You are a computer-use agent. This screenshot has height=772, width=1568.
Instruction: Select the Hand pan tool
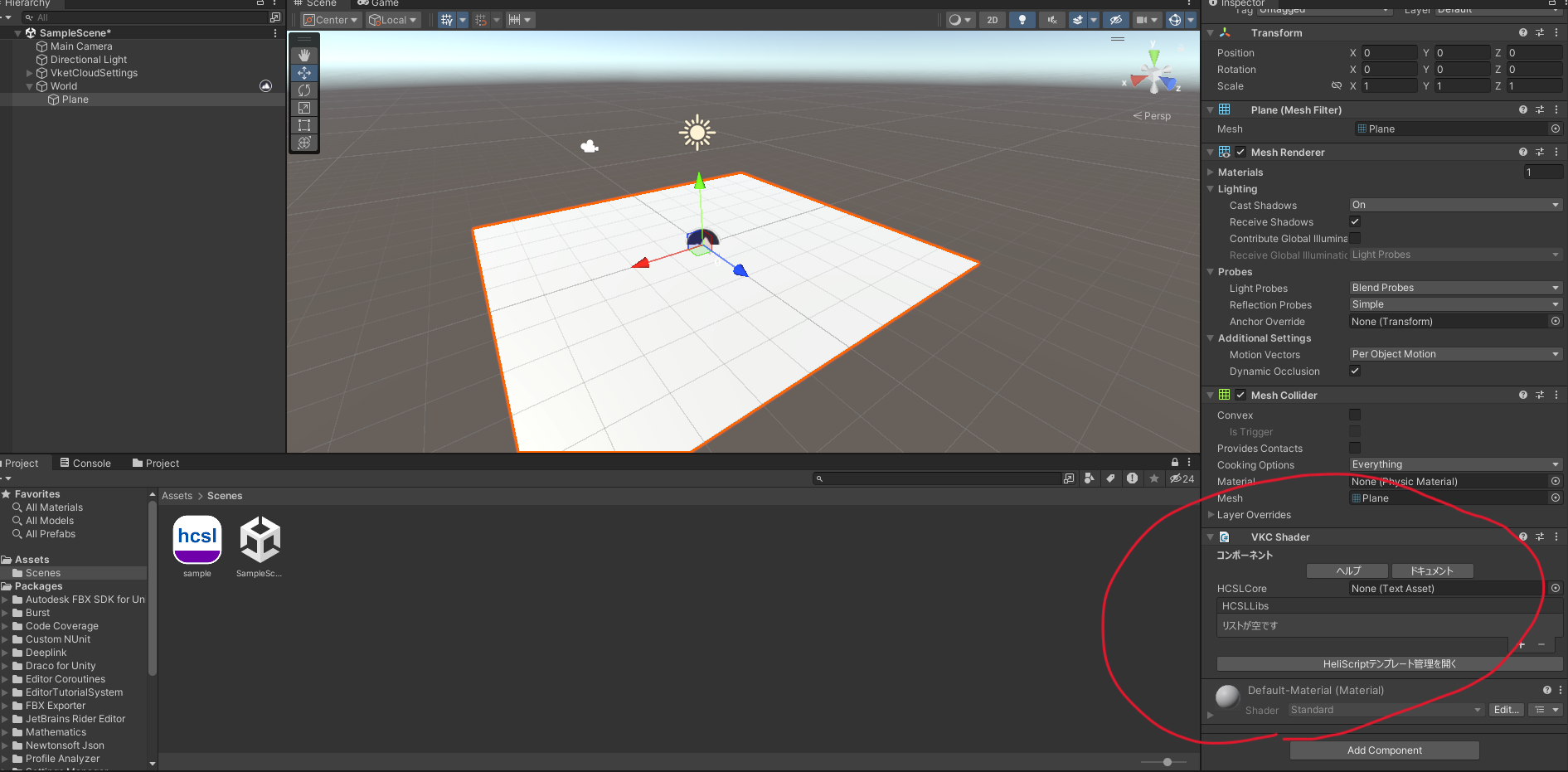point(304,55)
